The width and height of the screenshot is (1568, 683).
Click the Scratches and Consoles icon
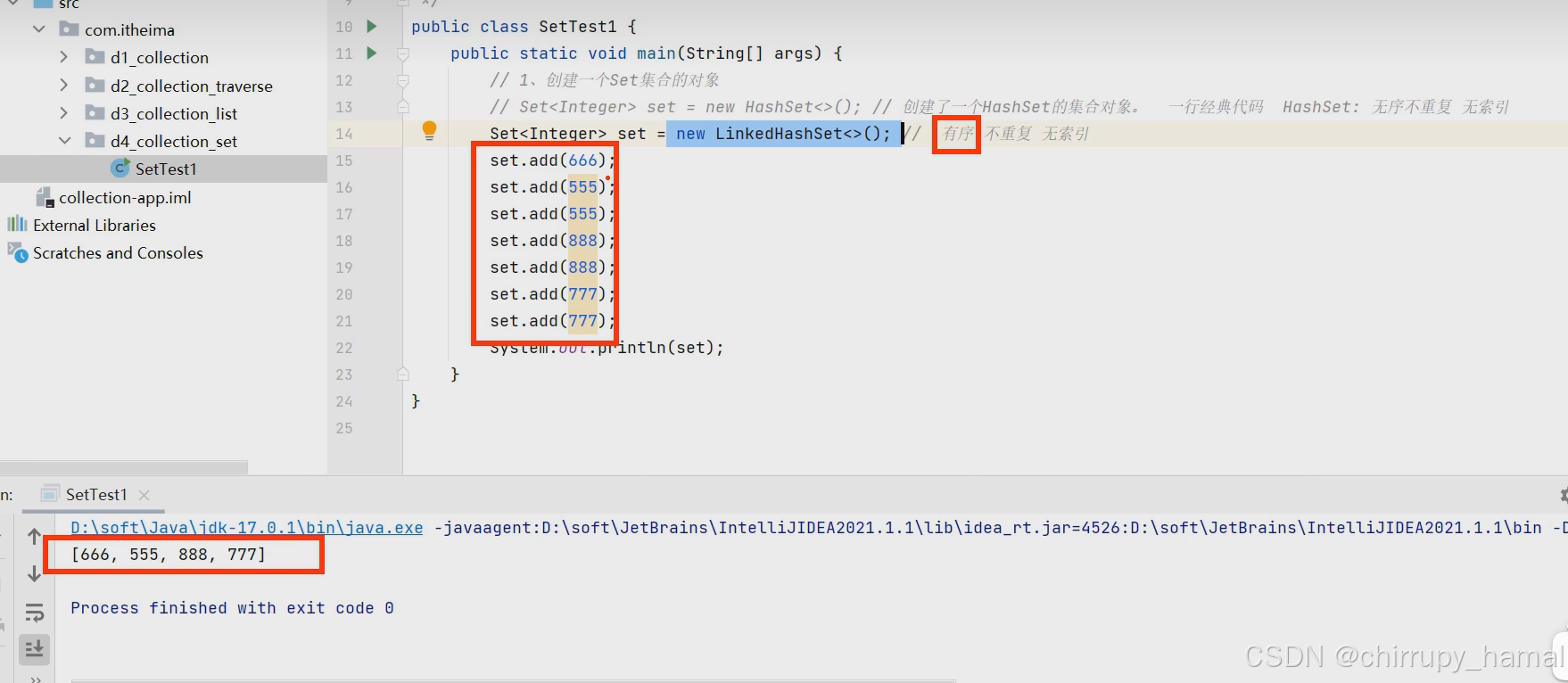pyautogui.click(x=18, y=252)
